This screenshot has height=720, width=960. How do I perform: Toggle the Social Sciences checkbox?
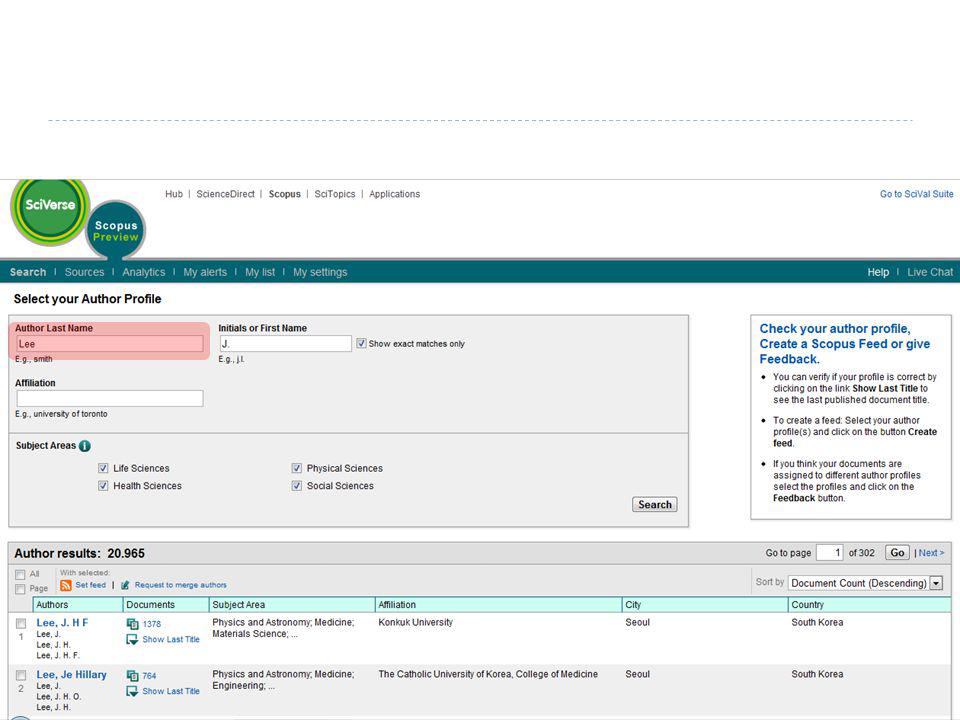[x=296, y=486]
